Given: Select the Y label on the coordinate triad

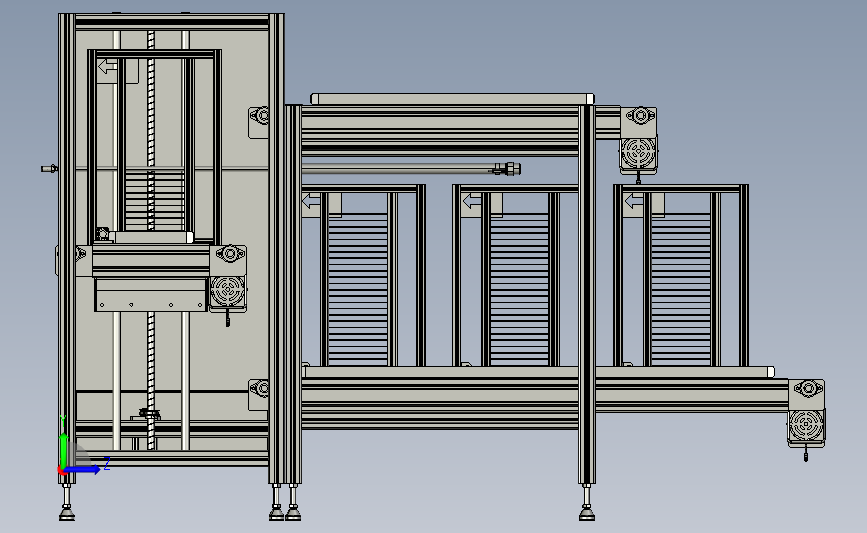Looking at the screenshot, I should pos(63,421).
